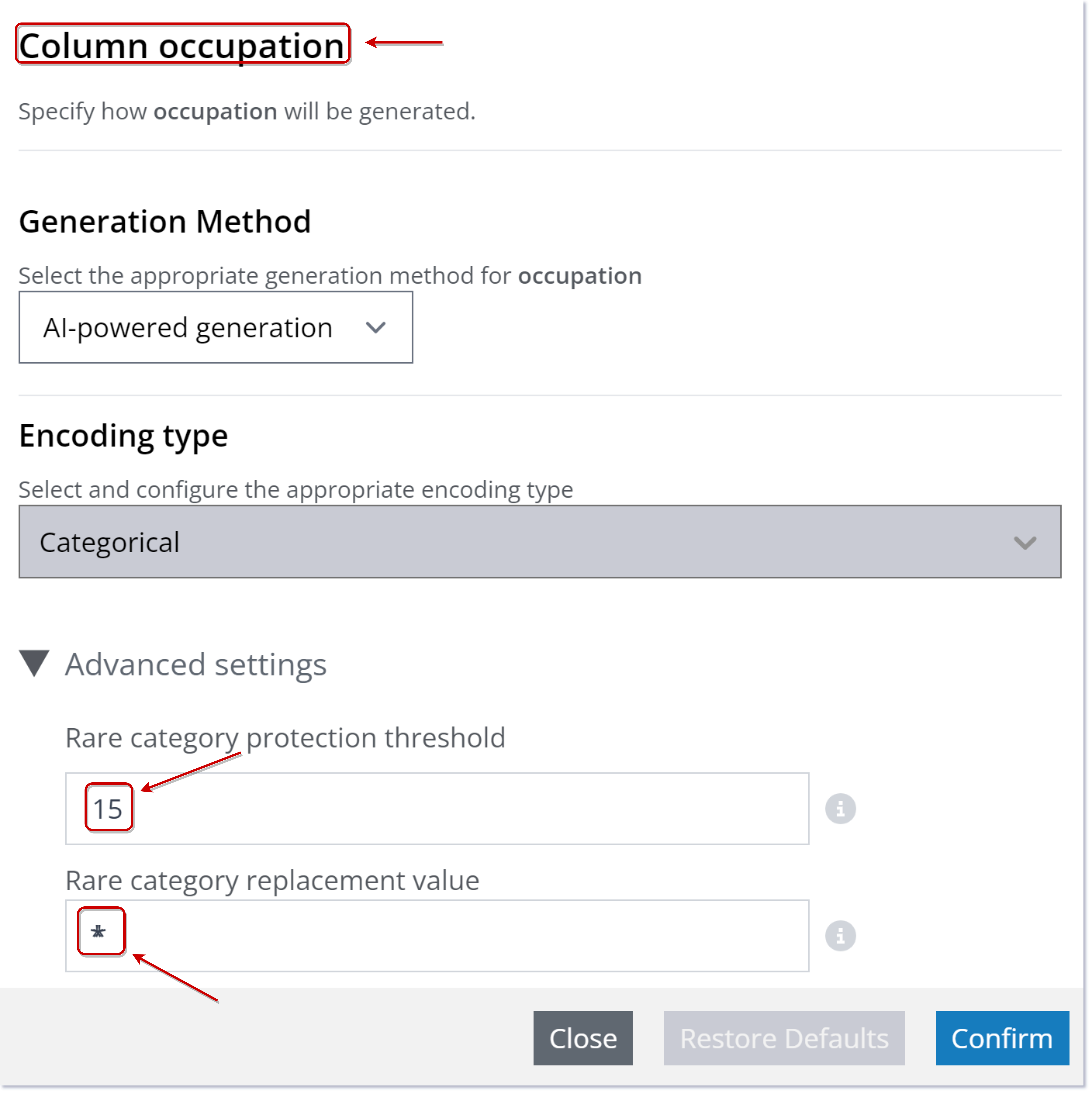Screen dimensions: 1092x1094
Task: Click info icon beside protection threshold field
Action: click(x=840, y=809)
